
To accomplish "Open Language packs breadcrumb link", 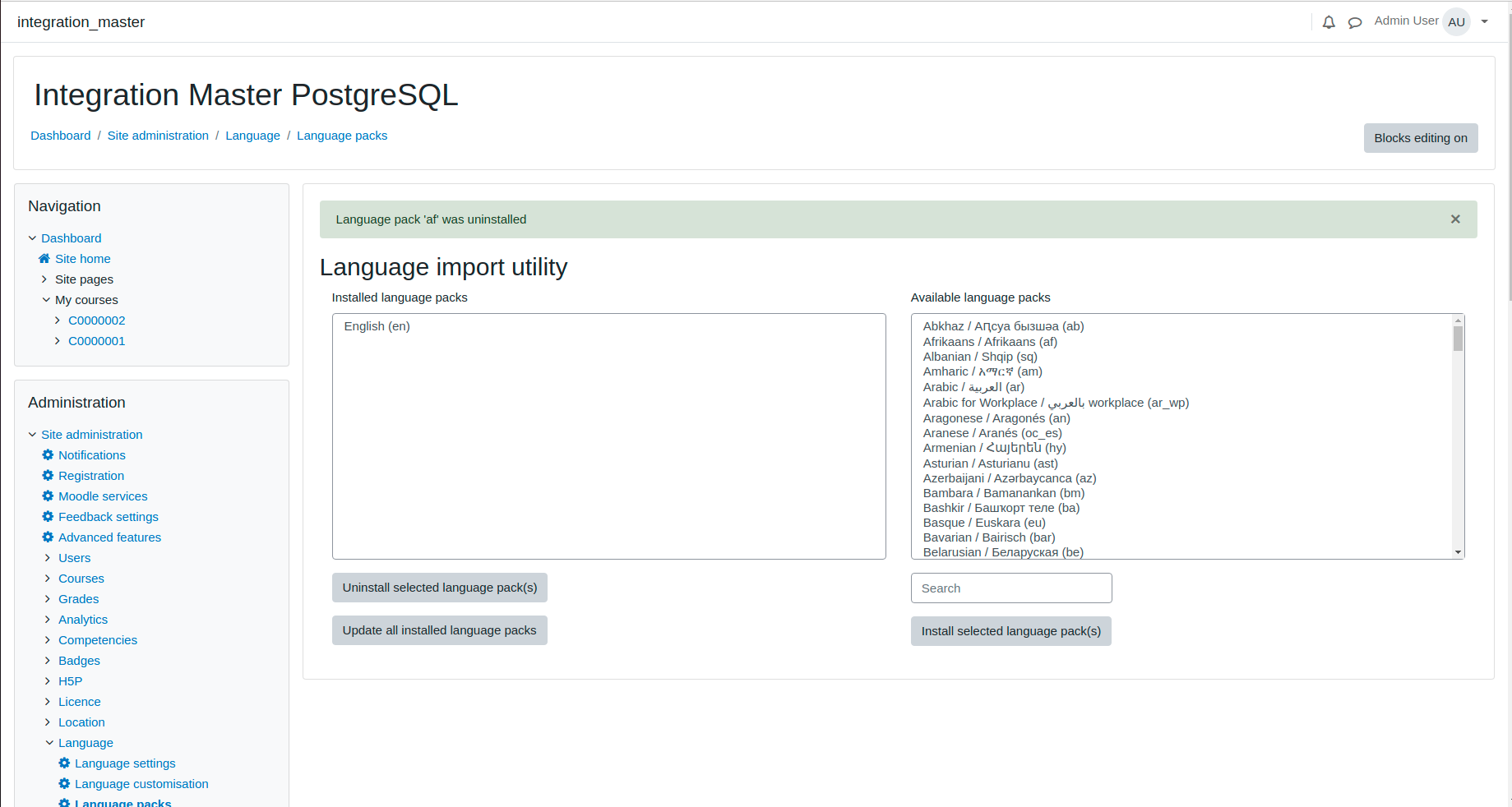I will pos(342,136).
